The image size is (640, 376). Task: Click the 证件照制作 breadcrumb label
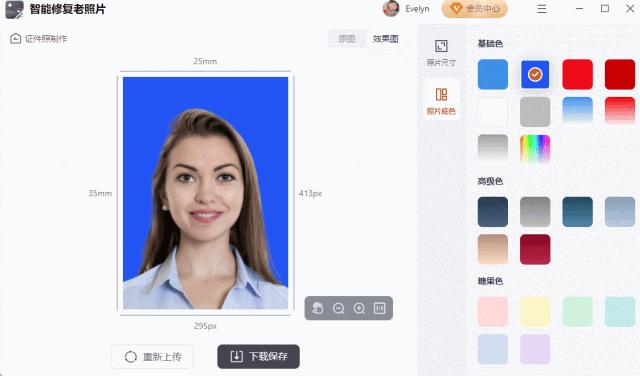tap(46, 39)
